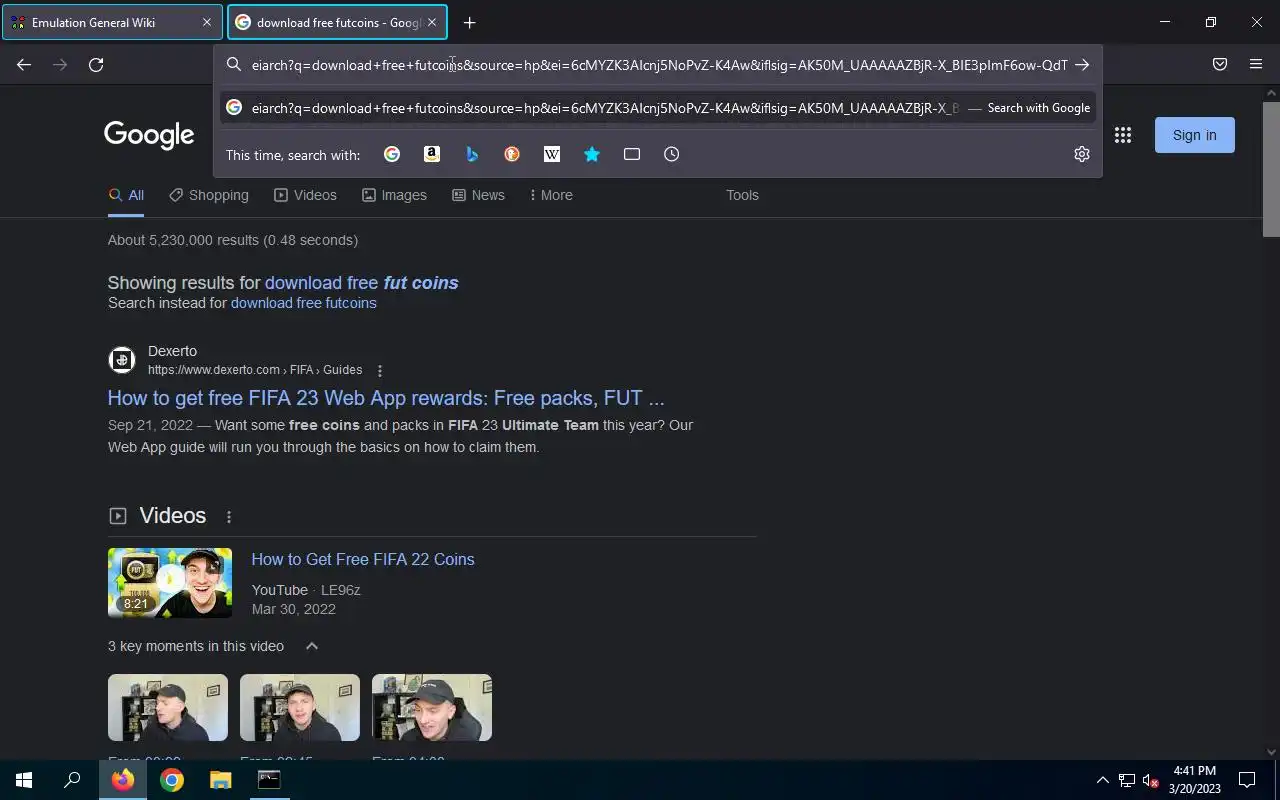The image size is (1280, 800).
Task: Search instead for download free futcoins
Action: click(x=304, y=303)
